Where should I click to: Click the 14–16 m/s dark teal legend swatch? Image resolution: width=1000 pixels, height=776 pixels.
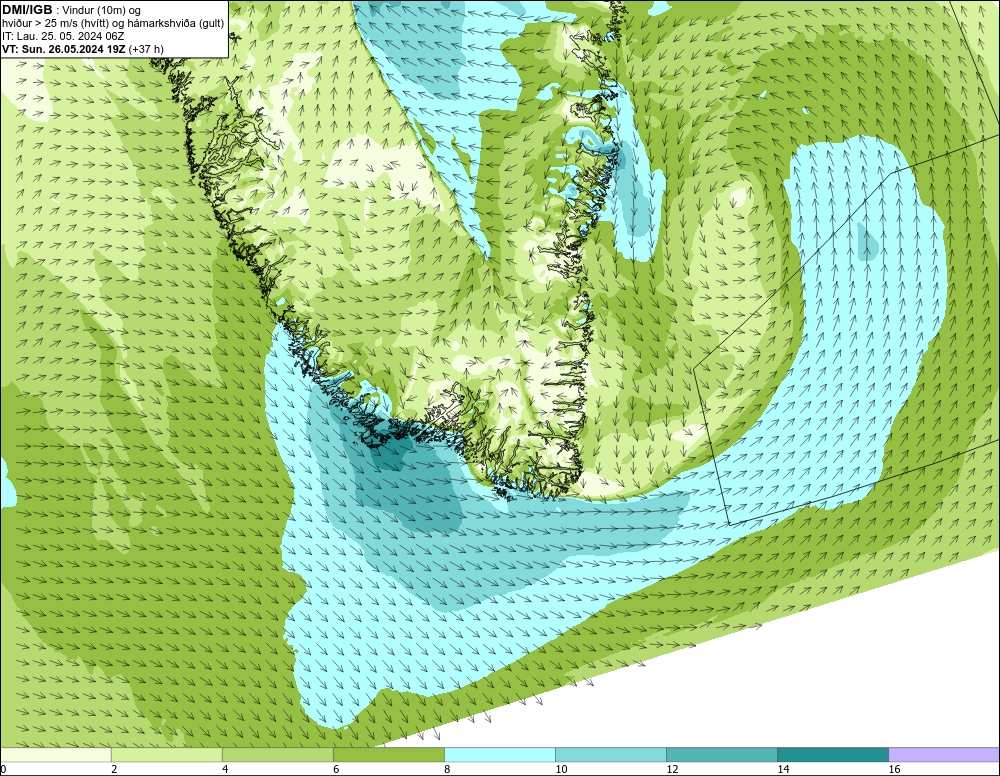pos(833,754)
